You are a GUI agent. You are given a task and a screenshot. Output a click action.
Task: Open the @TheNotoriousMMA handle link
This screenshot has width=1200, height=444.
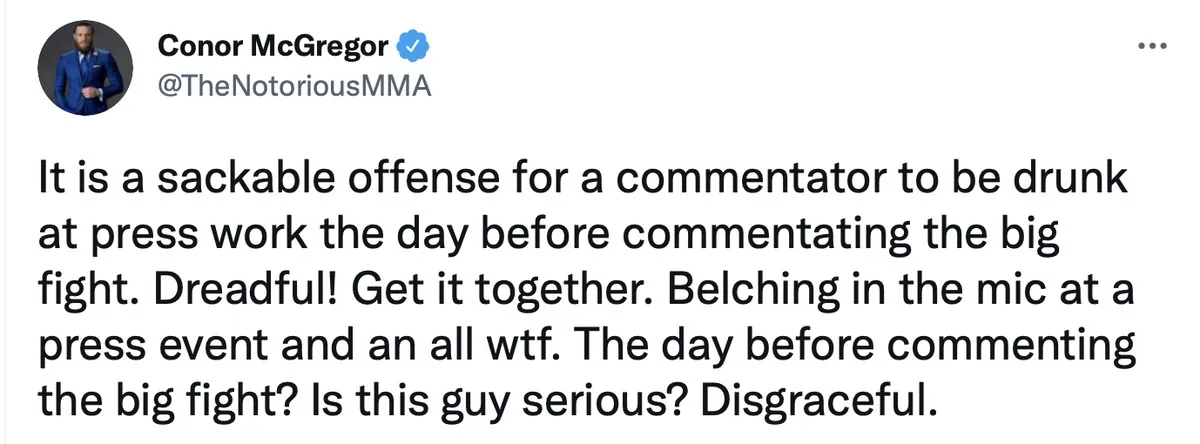292,86
